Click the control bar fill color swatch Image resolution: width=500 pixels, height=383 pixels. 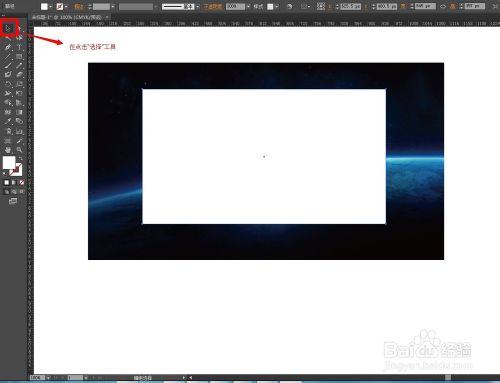tap(44, 6)
